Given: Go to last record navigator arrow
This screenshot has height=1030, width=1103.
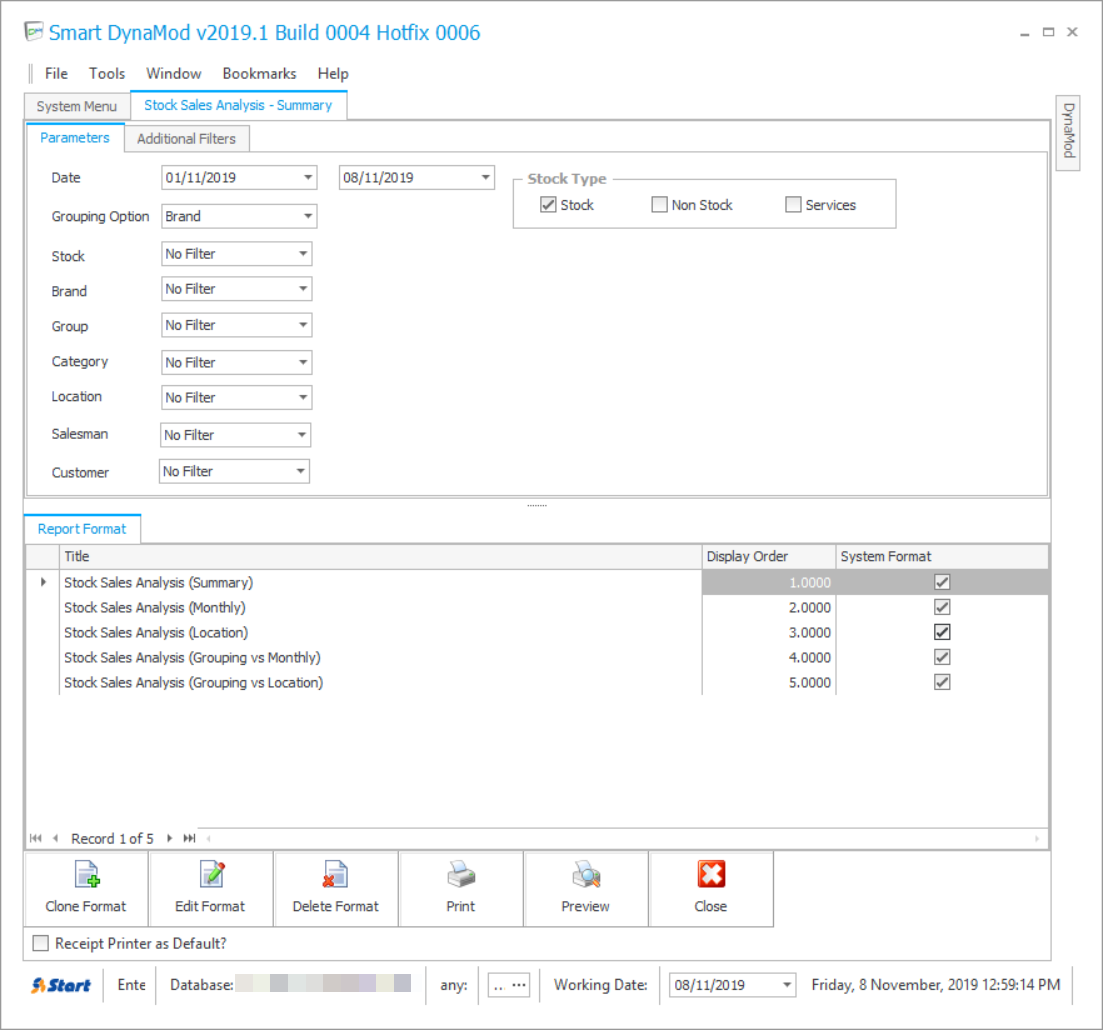Looking at the screenshot, I should click(x=189, y=838).
